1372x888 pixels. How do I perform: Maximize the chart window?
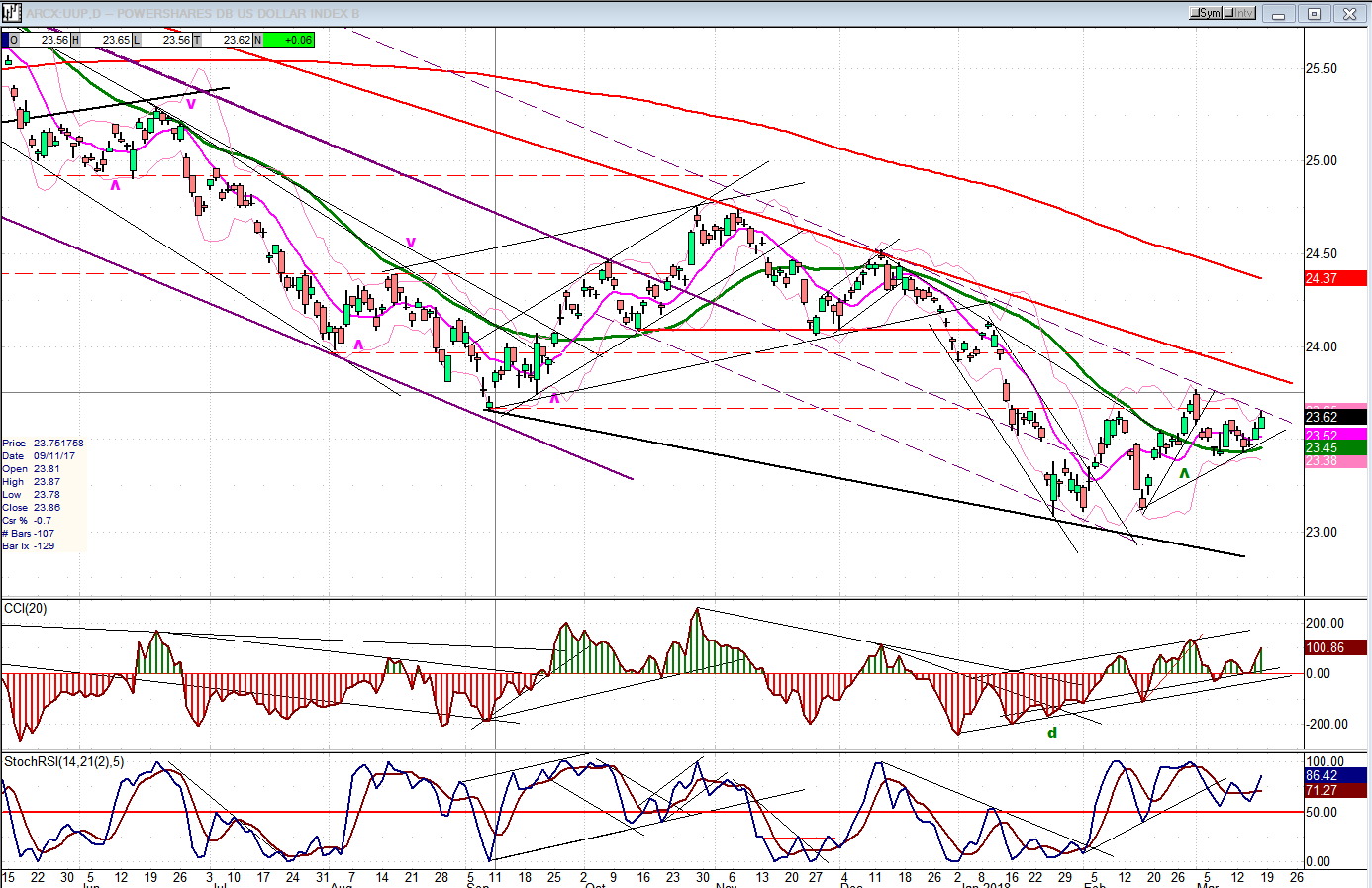tap(1314, 13)
